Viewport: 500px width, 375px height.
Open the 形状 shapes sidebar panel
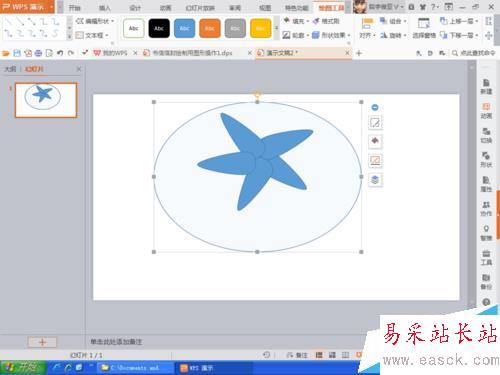486,160
